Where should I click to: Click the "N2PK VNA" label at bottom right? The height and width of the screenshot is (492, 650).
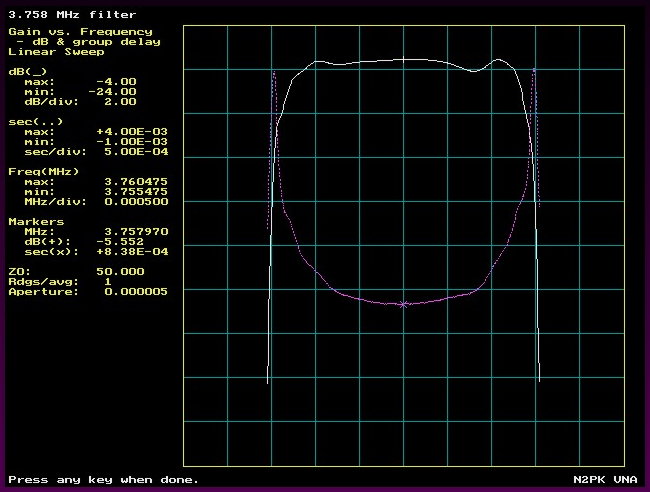pos(606,479)
